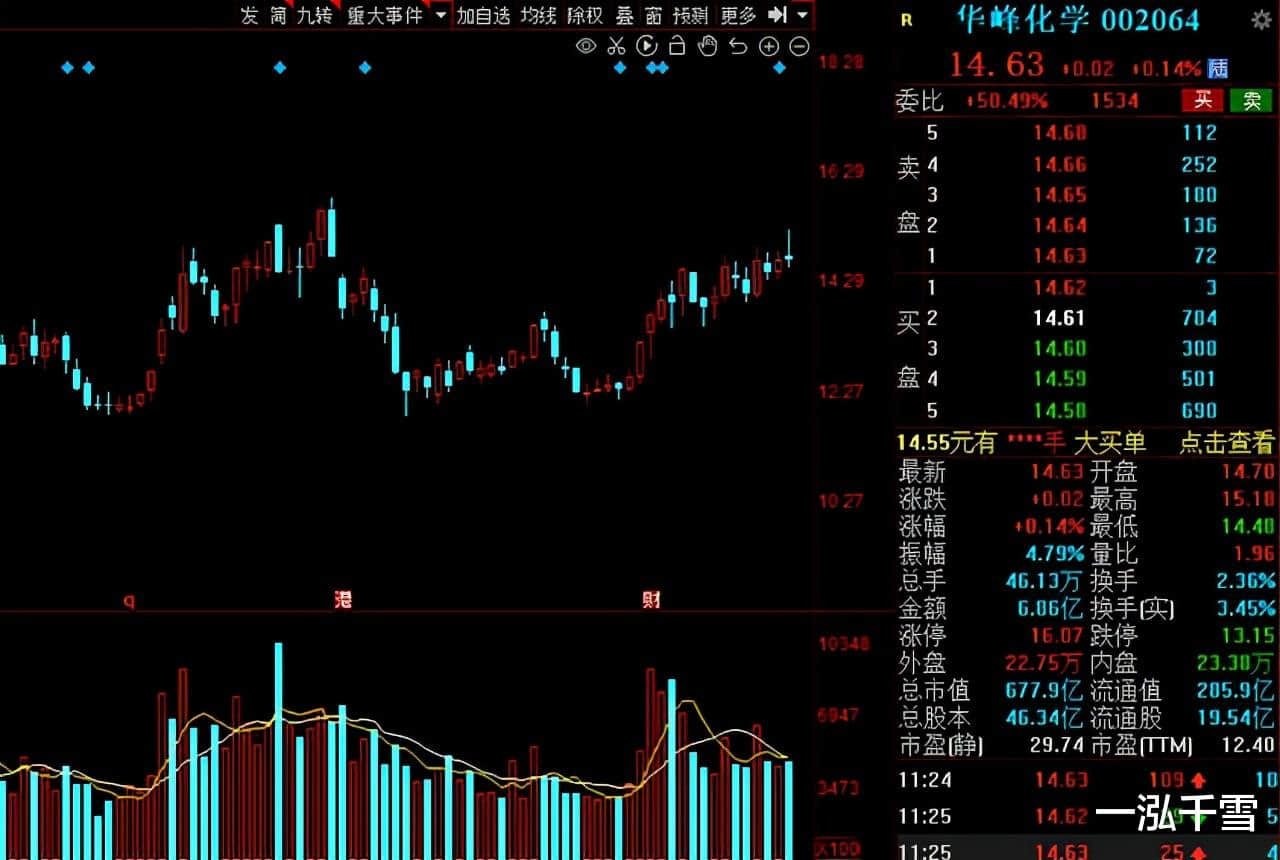Toggle the 九转 indicator
This screenshot has height=860, width=1280.
314,15
